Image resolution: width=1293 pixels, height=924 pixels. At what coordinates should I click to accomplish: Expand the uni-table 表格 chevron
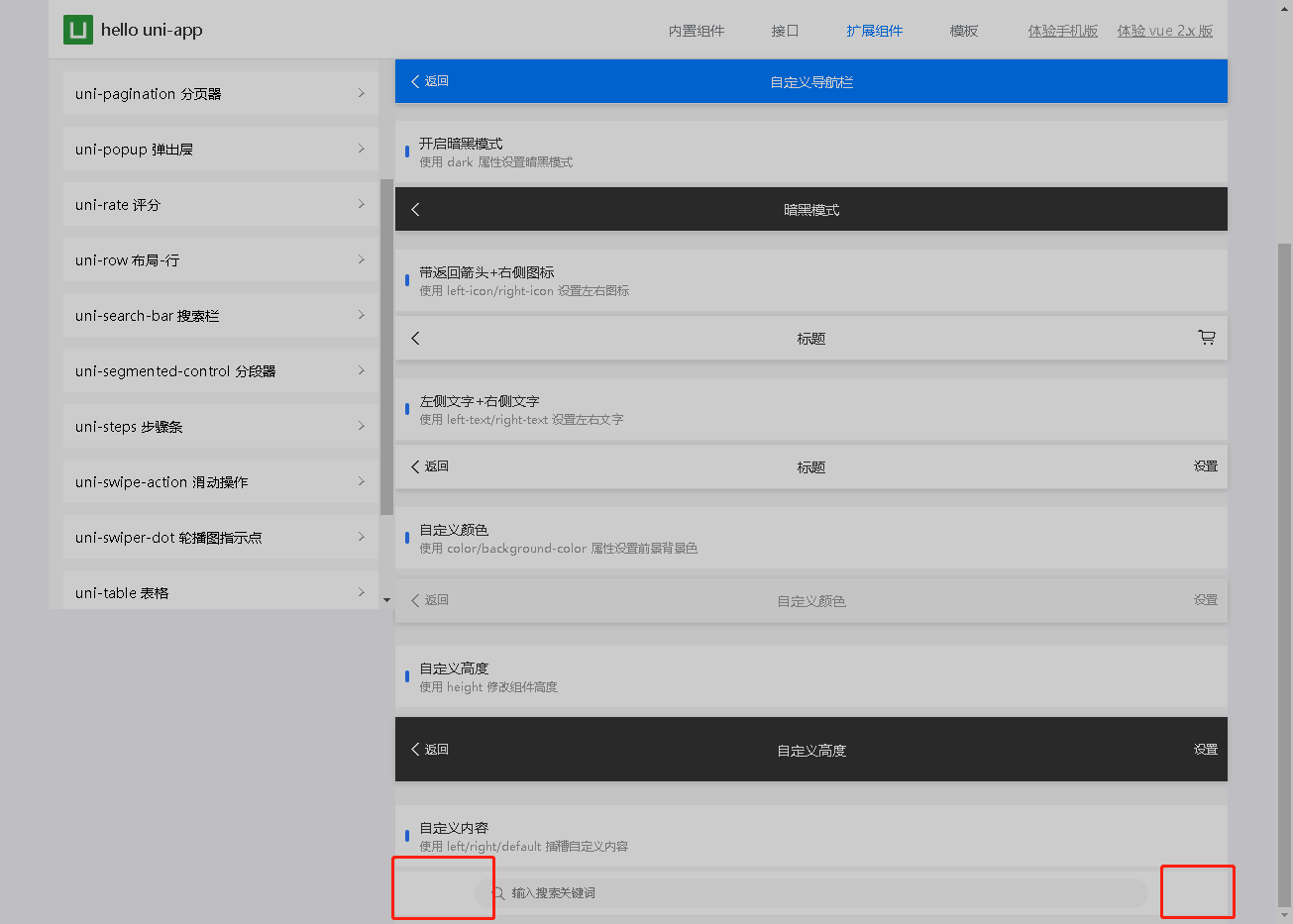pos(361,592)
